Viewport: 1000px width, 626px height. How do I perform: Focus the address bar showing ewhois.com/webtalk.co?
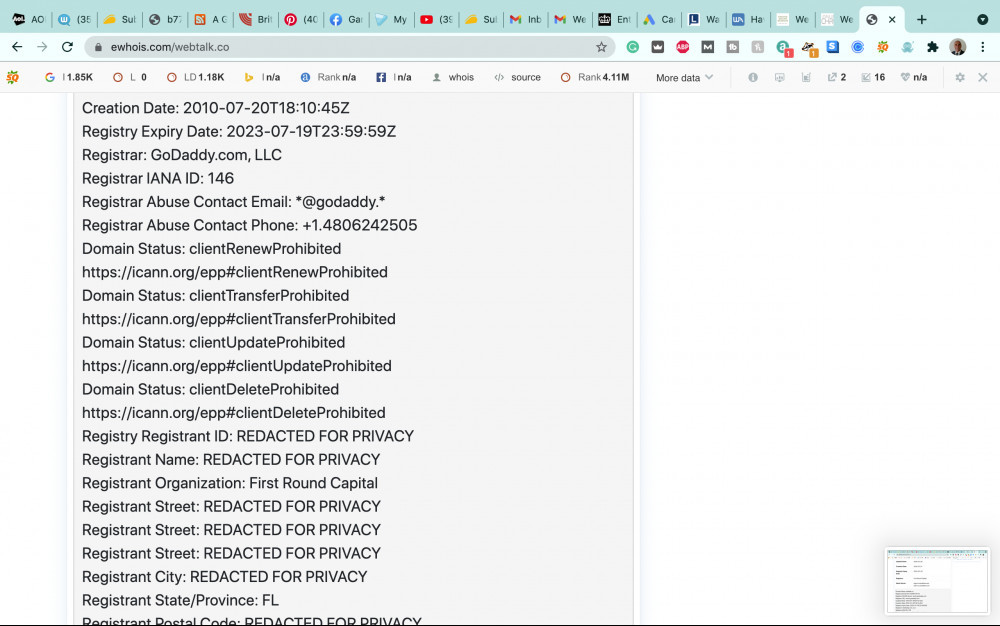pos(351,47)
